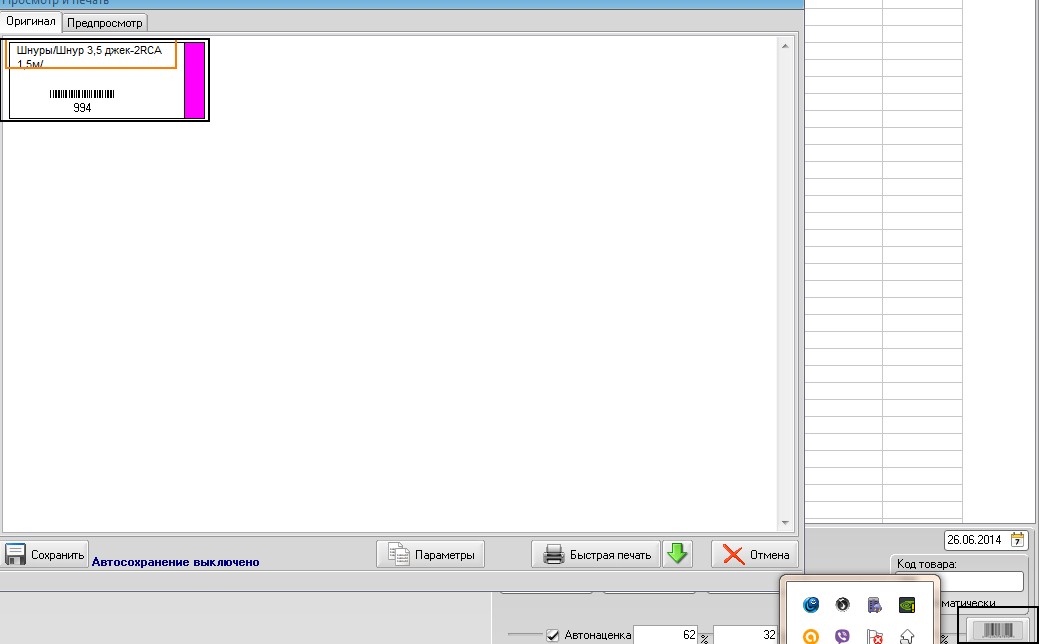Click the barcode print button
The image size is (1039, 644).
click(999, 630)
